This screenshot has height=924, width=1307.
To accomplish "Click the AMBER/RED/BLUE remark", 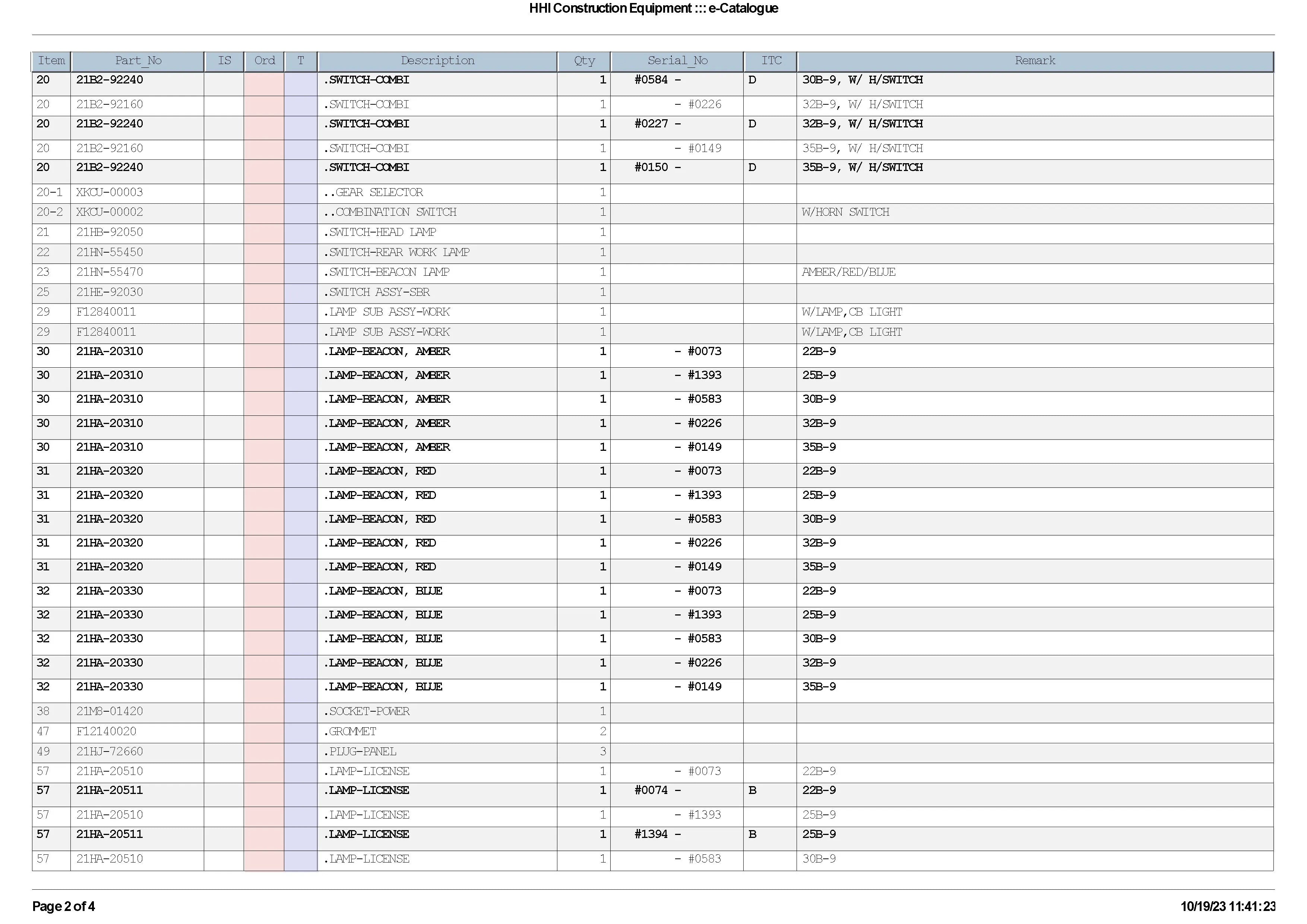I will pyautogui.click(x=849, y=272).
